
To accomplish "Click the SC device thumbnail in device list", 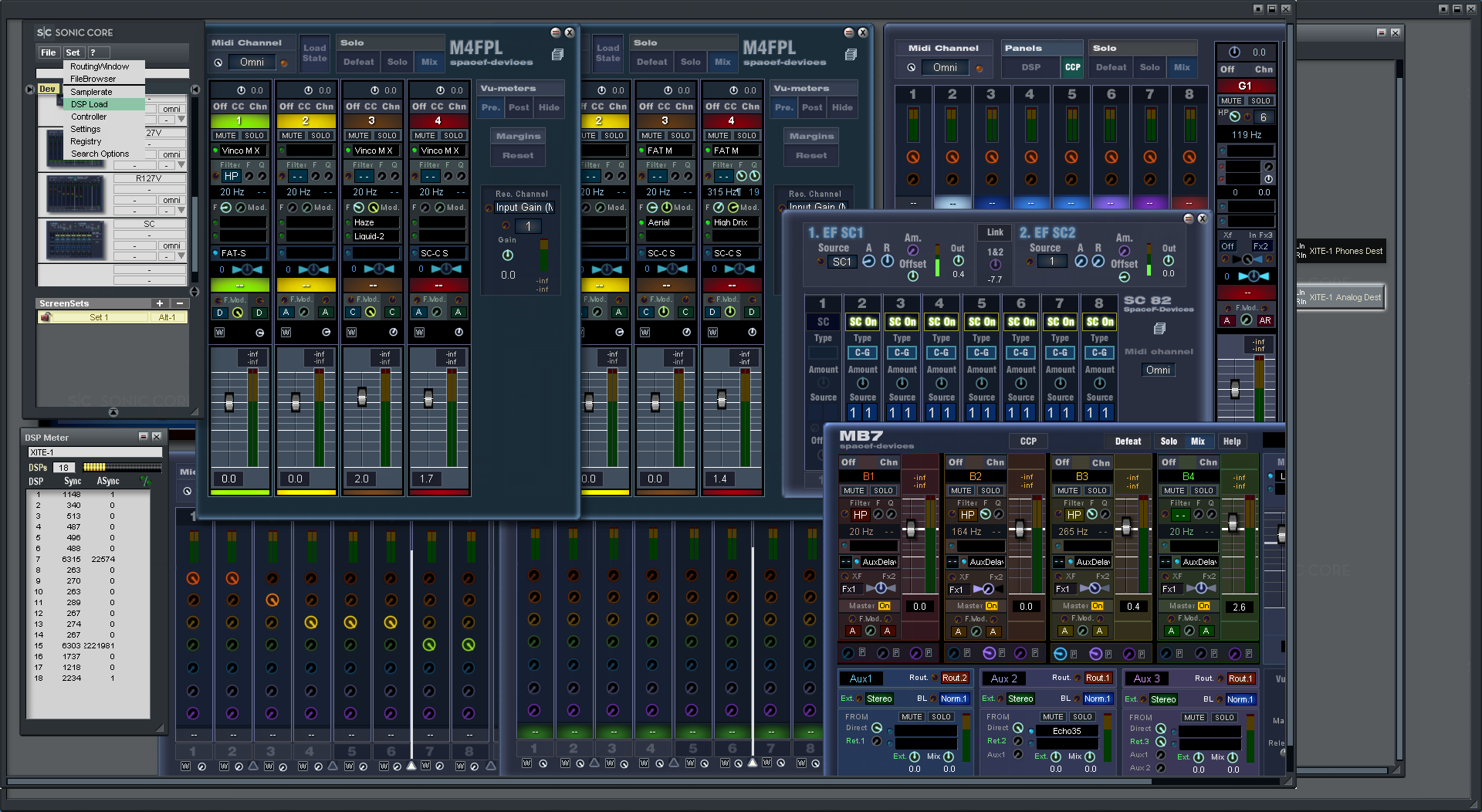I will (75, 240).
